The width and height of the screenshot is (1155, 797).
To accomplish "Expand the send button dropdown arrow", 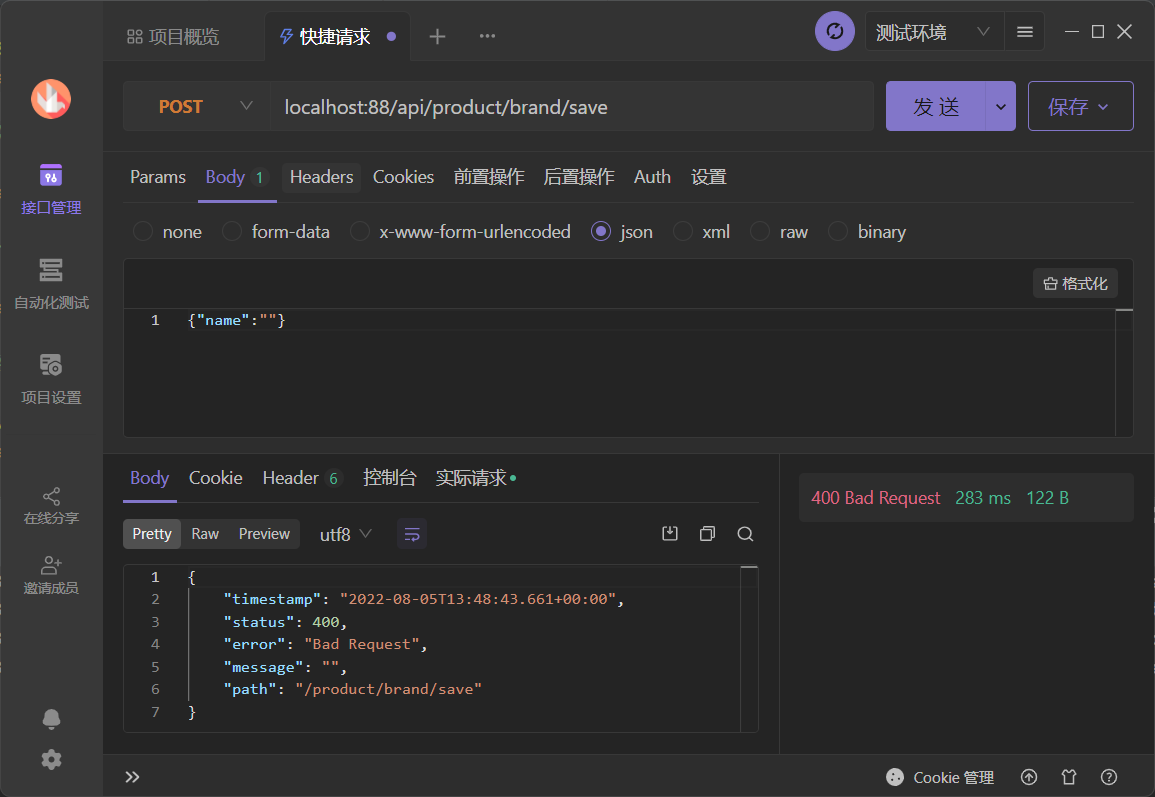I will tap(1000, 107).
